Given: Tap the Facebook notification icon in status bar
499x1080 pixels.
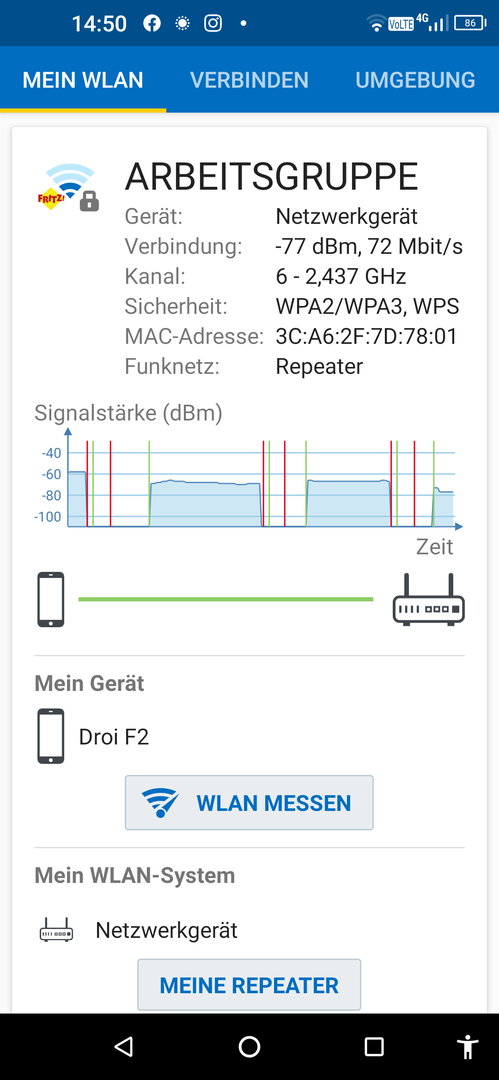Looking at the screenshot, I should point(152,23).
